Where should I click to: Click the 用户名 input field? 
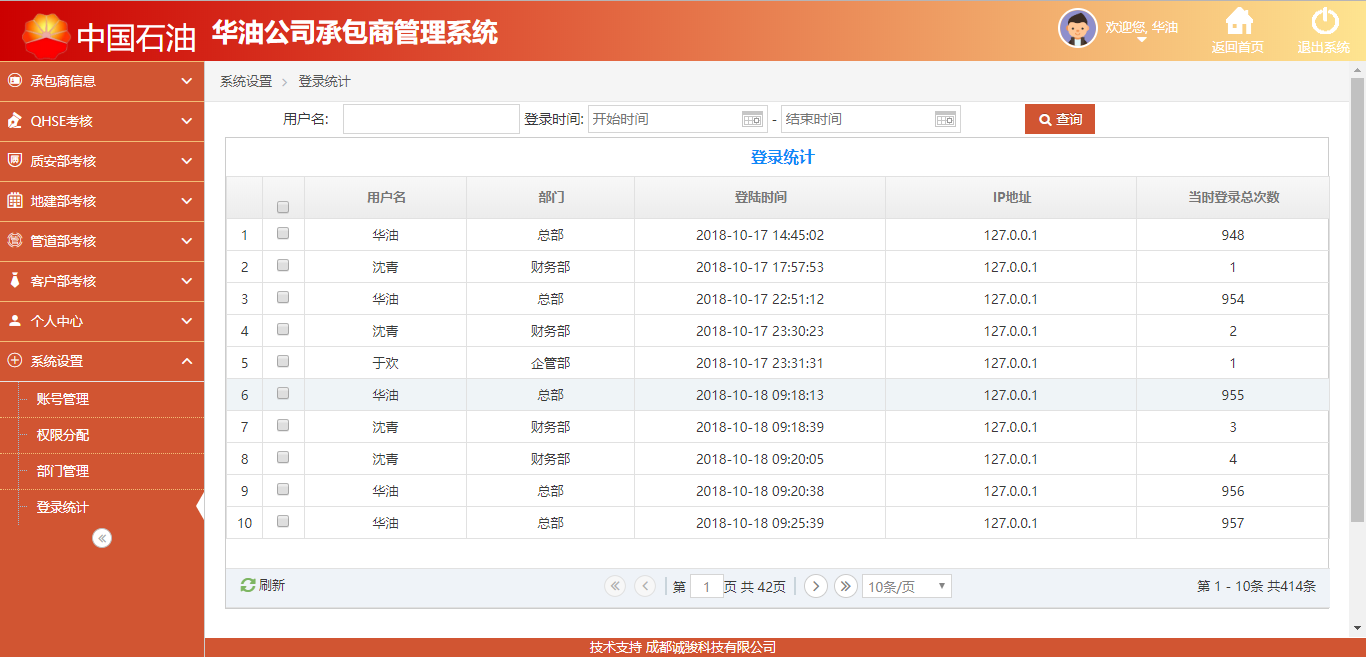pyautogui.click(x=431, y=119)
